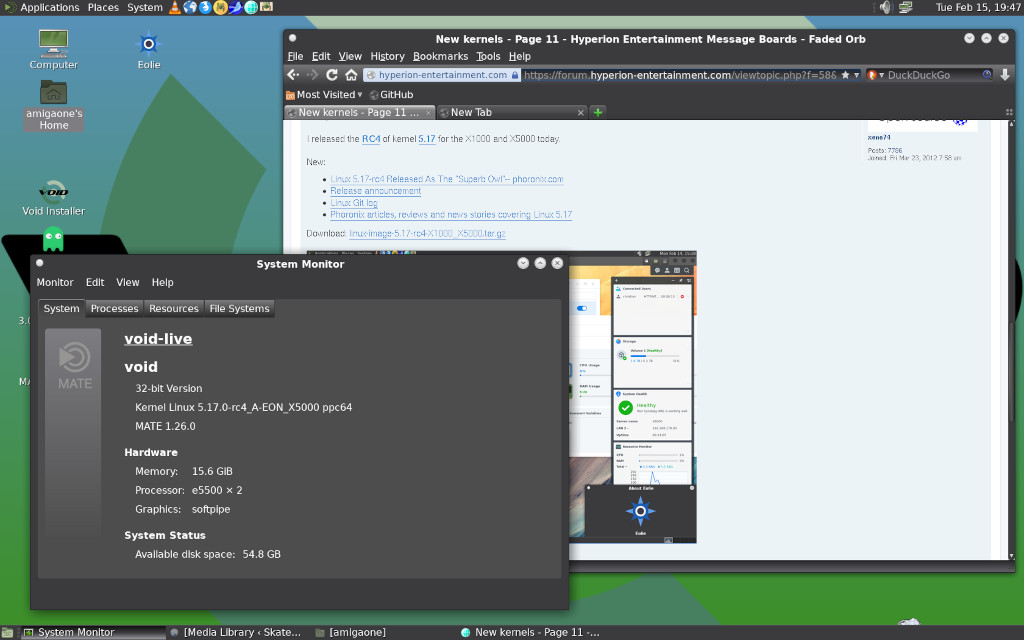Screen dimensions: 1024x640
Task: Open the Eolie desktop icon
Action: (148, 50)
